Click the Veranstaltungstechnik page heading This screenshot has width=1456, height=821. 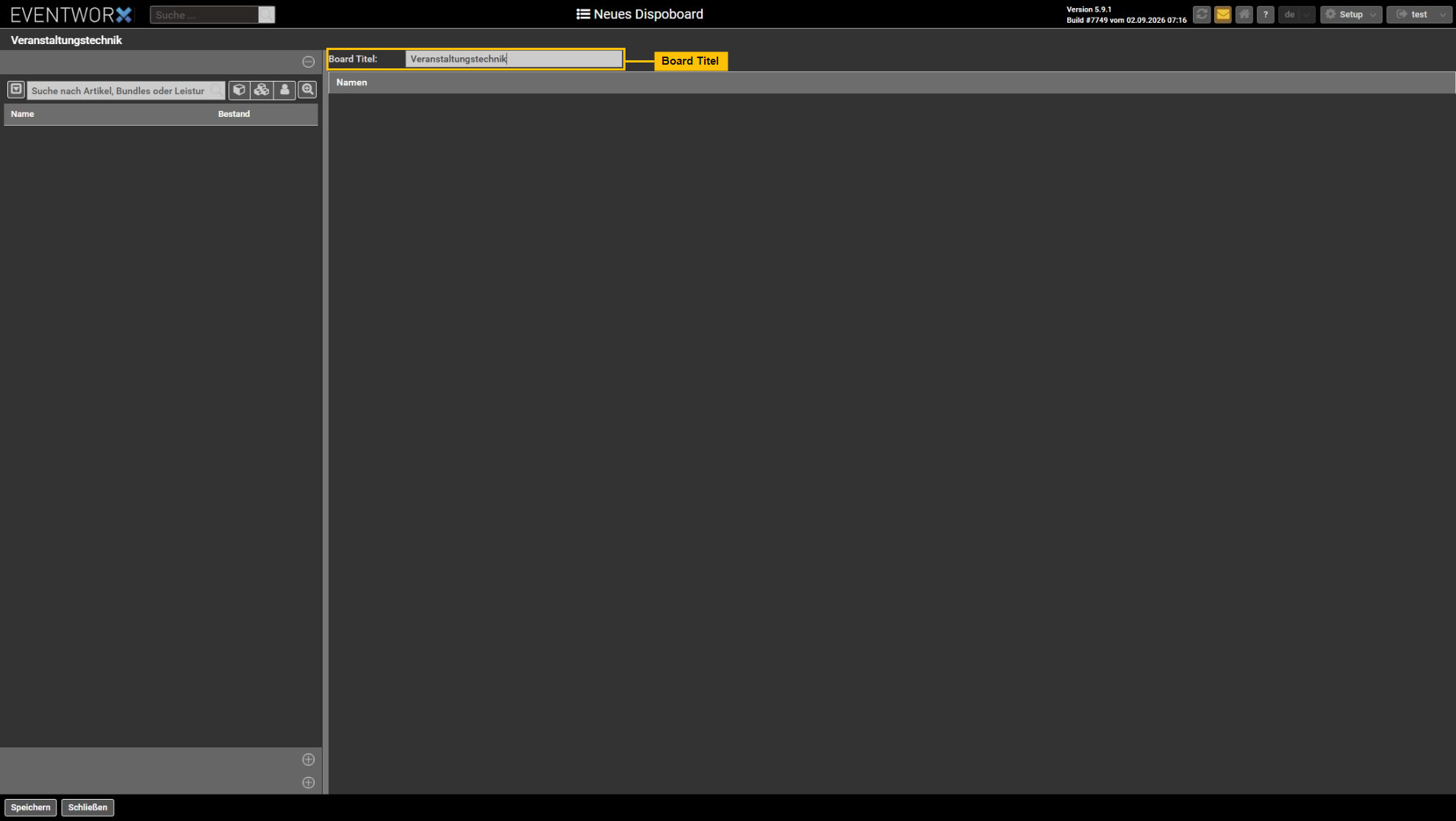[x=66, y=40]
